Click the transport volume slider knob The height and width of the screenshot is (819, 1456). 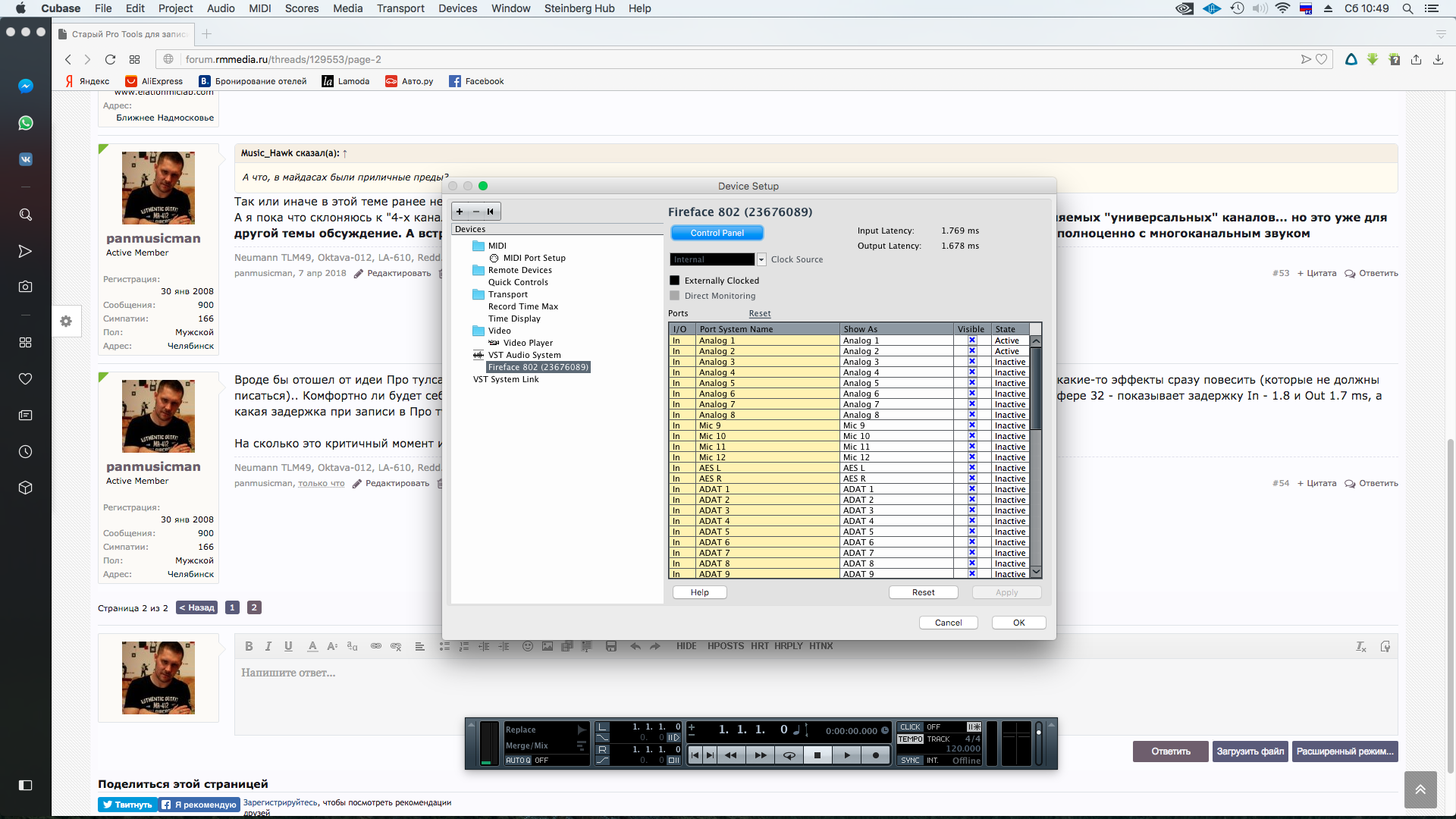pyautogui.click(x=1038, y=732)
